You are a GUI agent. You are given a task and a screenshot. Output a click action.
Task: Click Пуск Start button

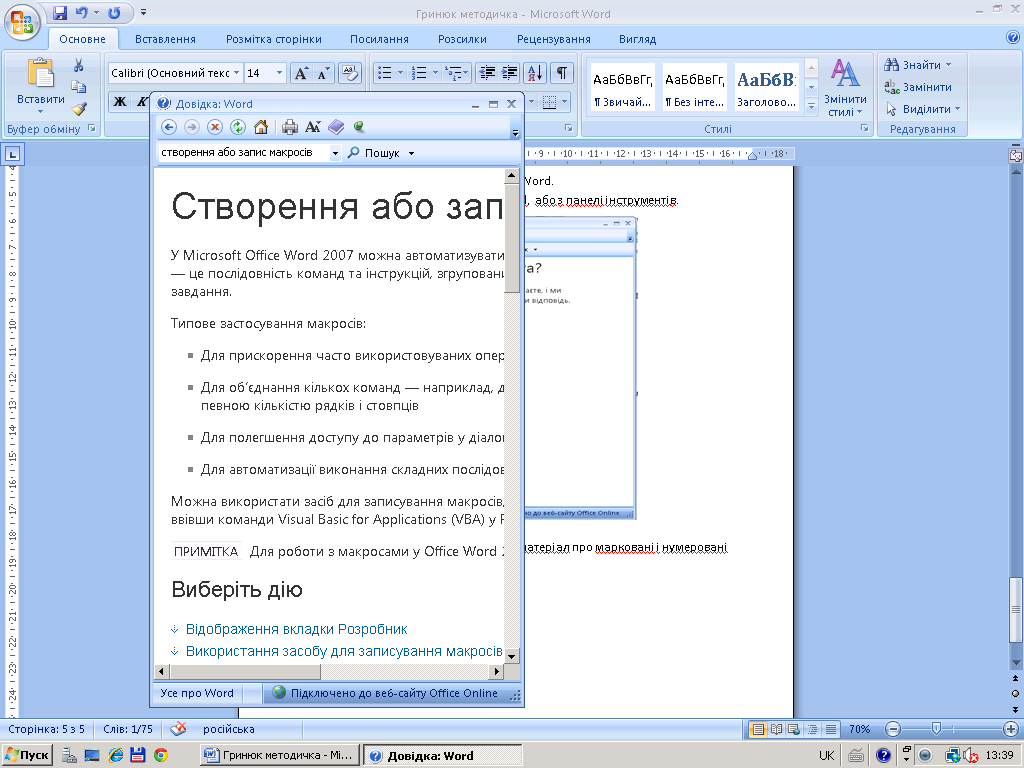[x=27, y=755]
